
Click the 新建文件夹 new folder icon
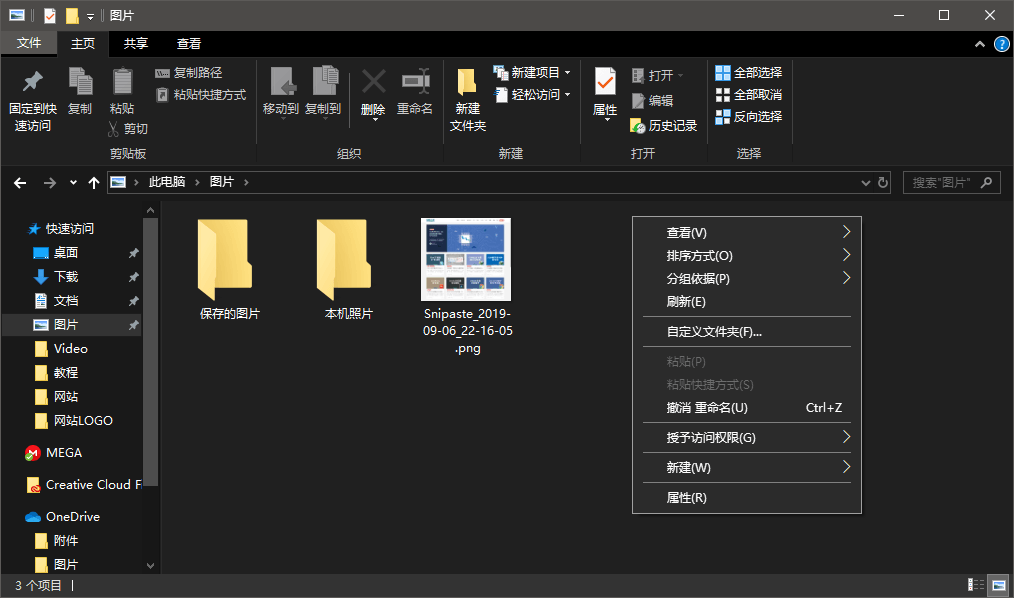(467, 83)
